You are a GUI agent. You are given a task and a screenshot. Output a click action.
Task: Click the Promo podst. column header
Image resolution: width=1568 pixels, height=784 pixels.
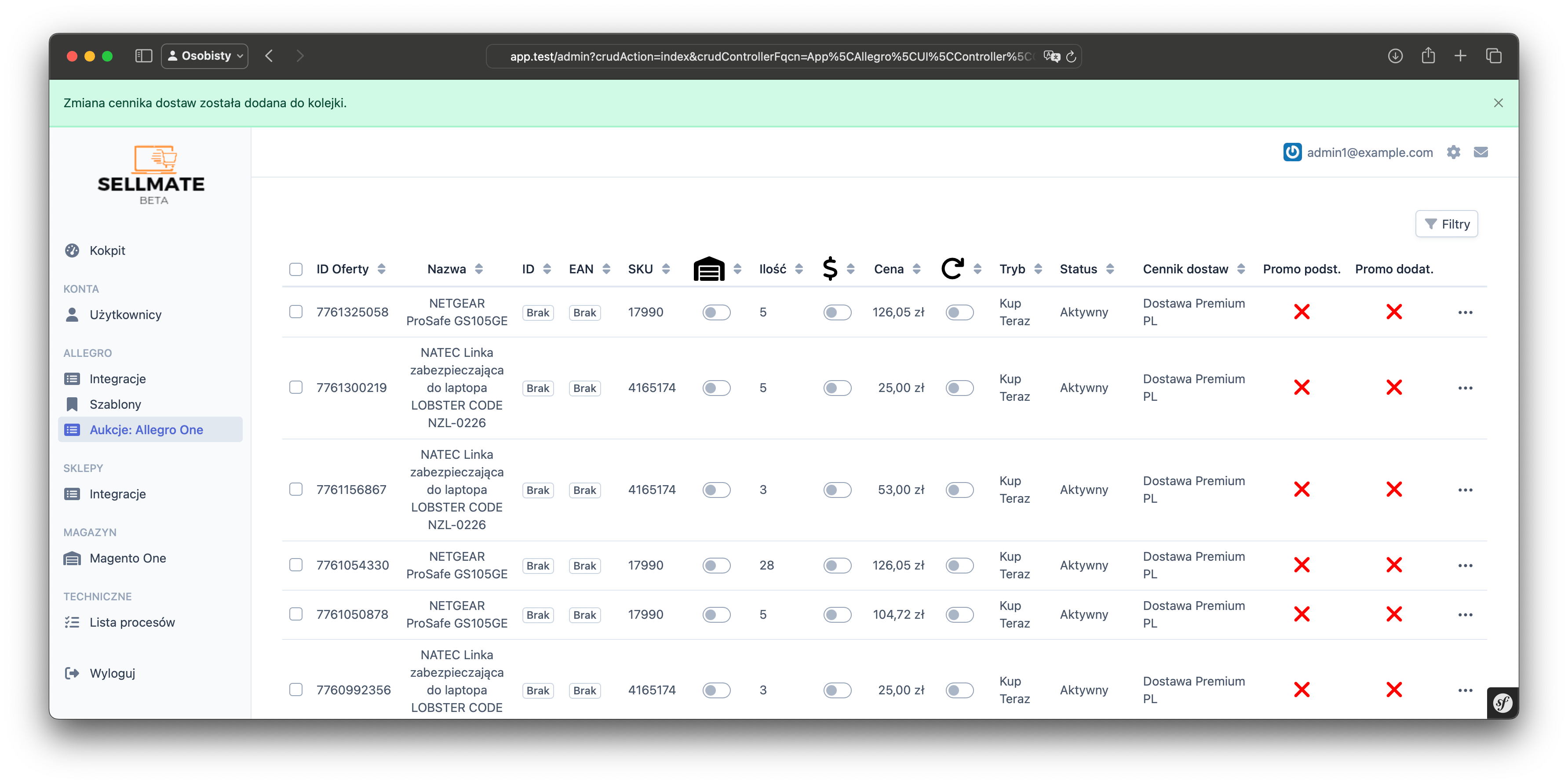pyautogui.click(x=1302, y=269)
